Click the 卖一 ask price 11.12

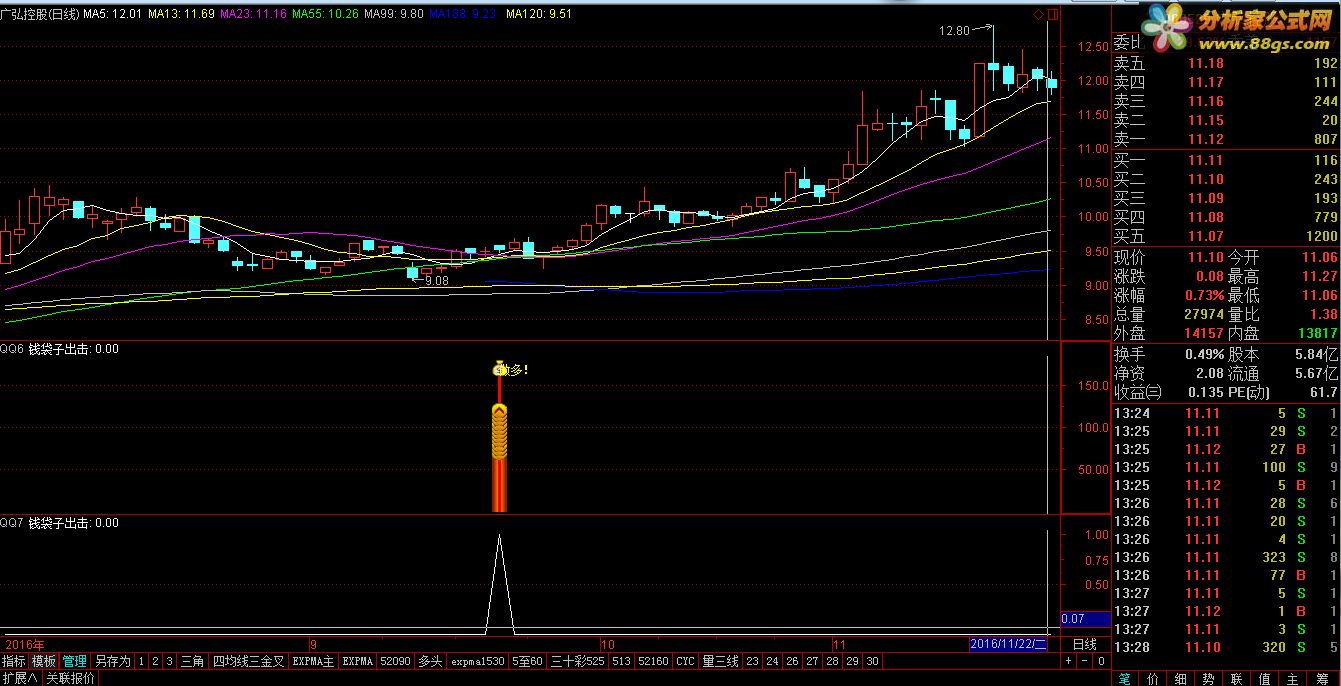1205,139
